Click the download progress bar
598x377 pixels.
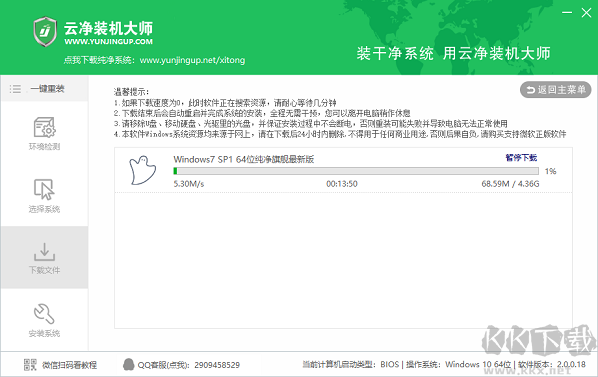click(356, 171)
